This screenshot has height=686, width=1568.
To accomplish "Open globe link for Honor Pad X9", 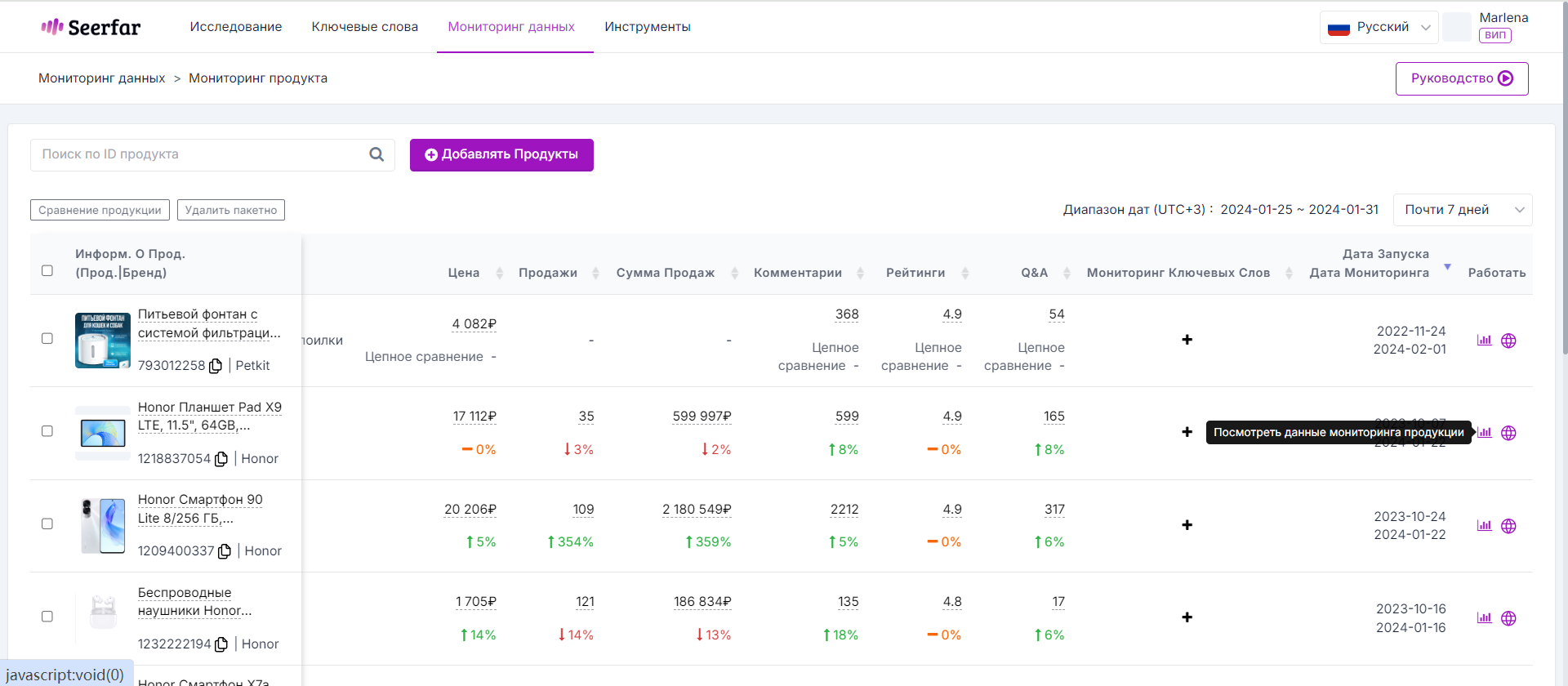I will [1508, 433].
